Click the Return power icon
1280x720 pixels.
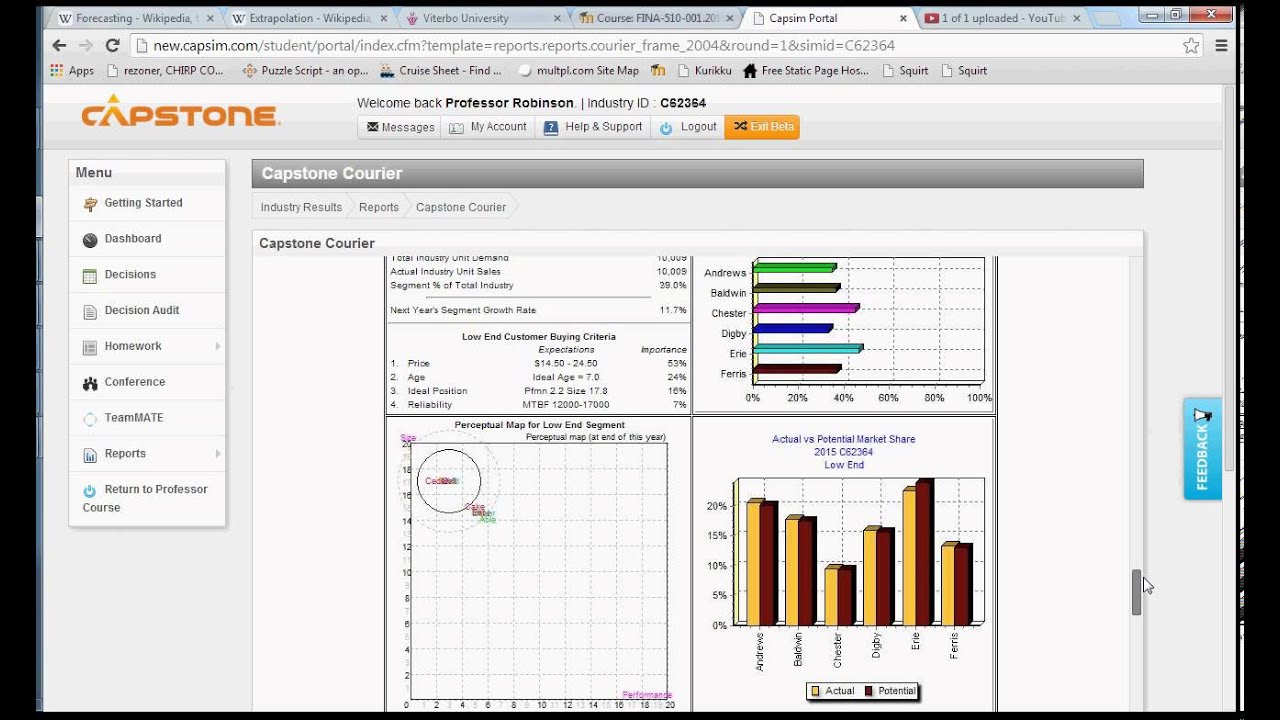pyautogui.click(x=90, y=491)
